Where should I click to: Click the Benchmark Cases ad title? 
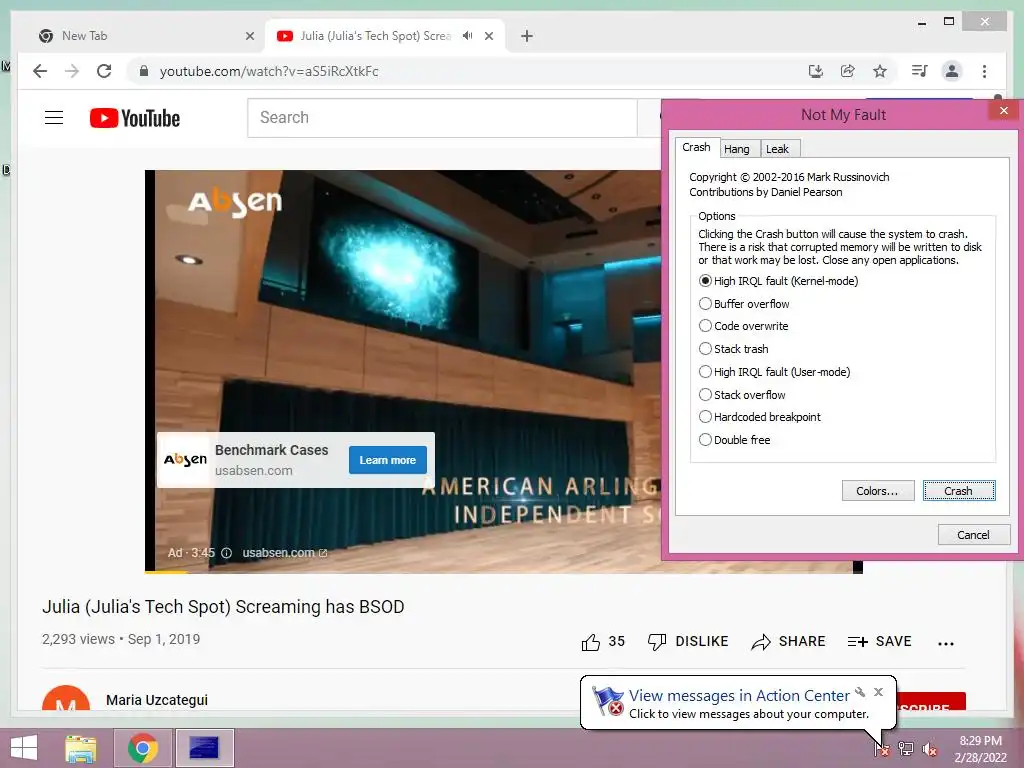coord(272,450)
